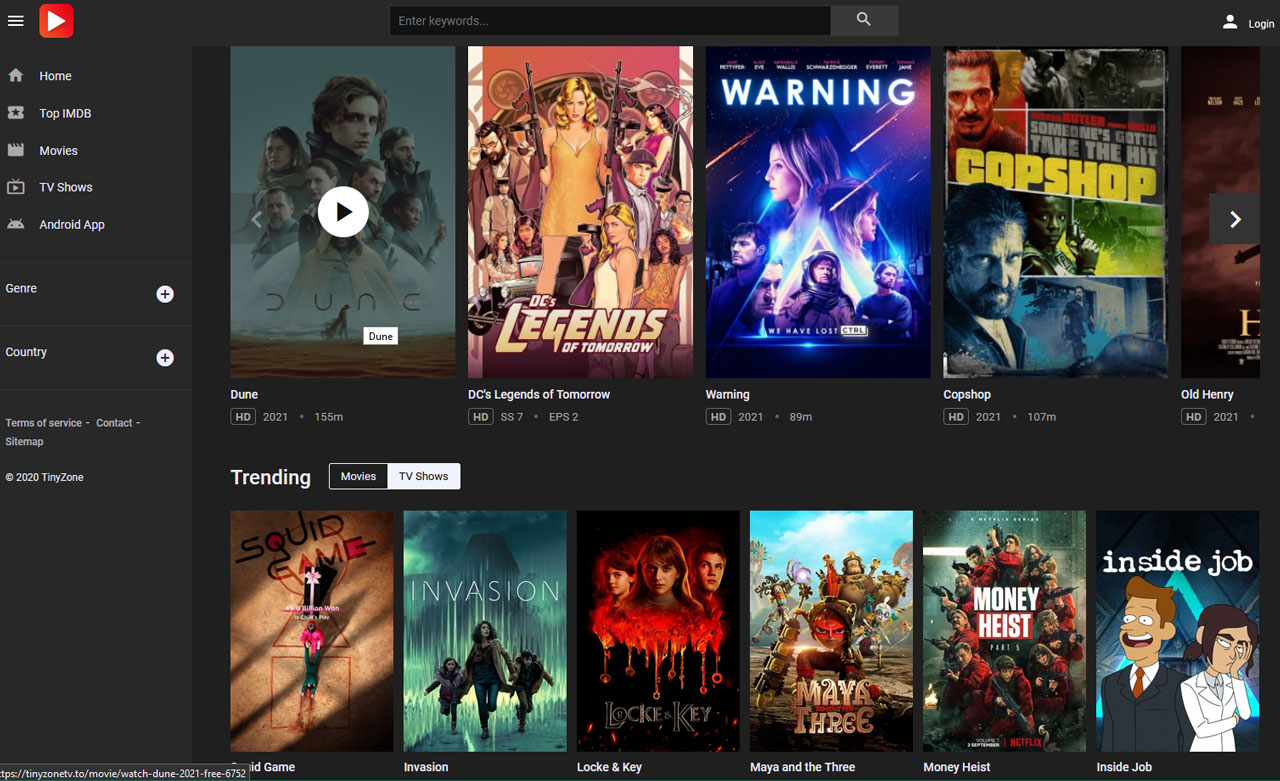Image resolution: width=1280 pixels, height=781 pixels.
Task: Click DC's Legends of Tomorrow title link
Action: (x=539, y=394)
